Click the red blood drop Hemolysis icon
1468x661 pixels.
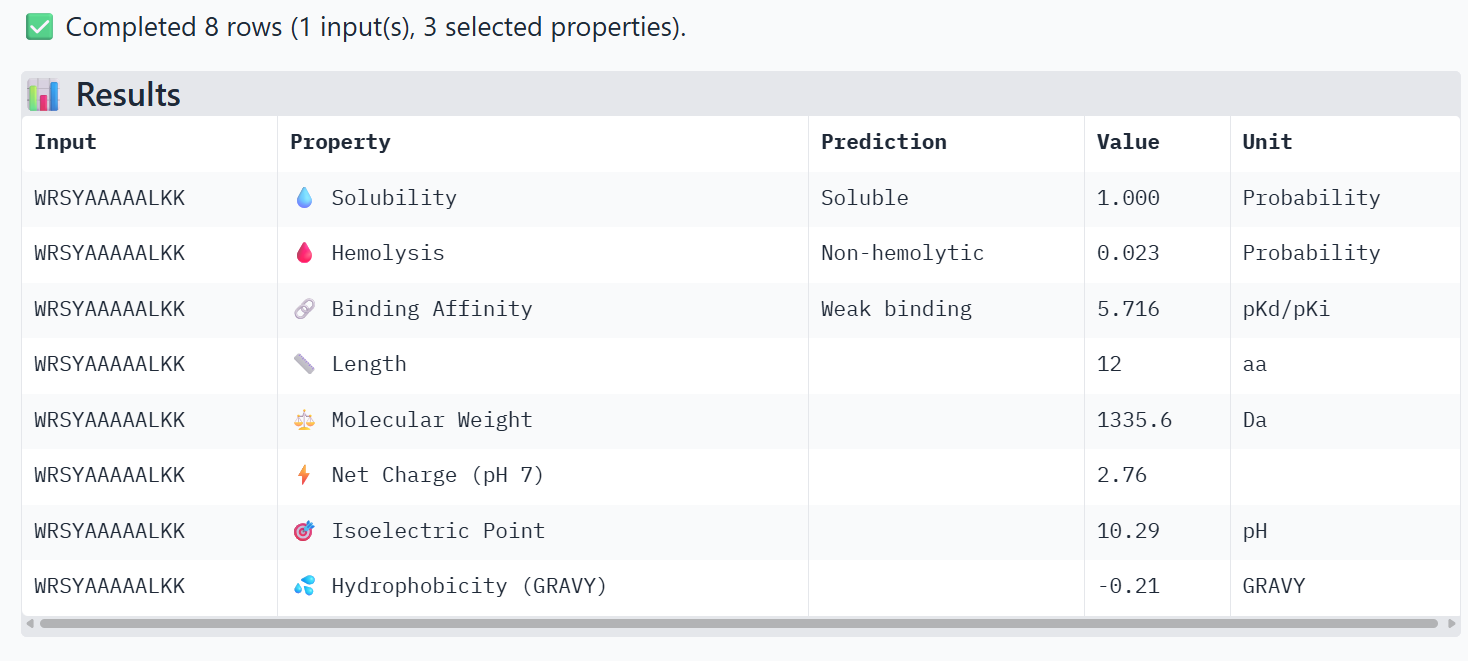(304, 253)
